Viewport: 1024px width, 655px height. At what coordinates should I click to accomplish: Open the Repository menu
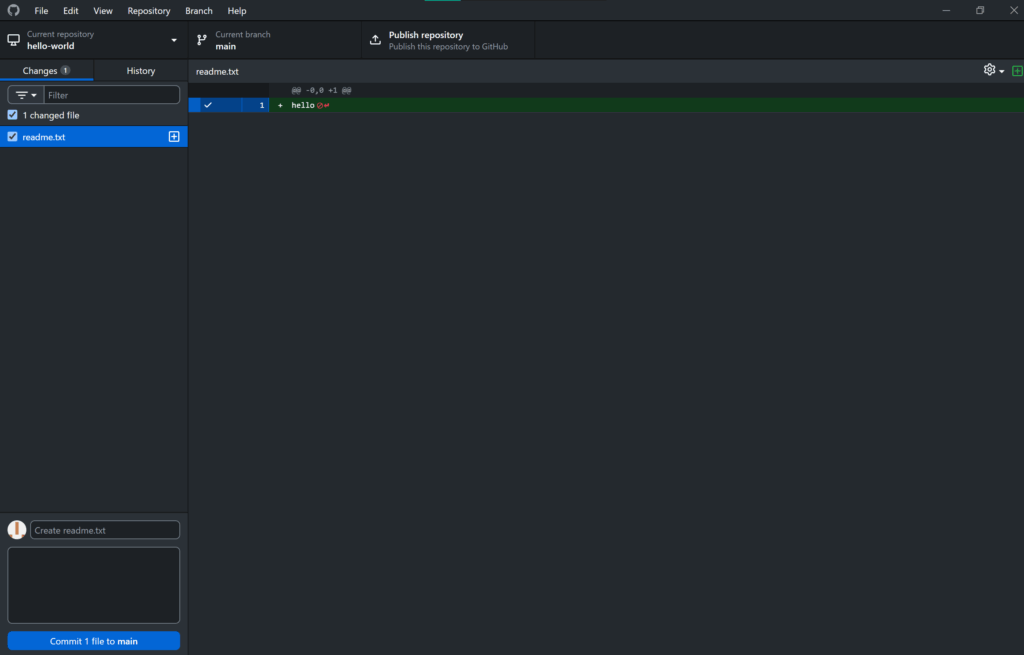click(x=148, y=10)
